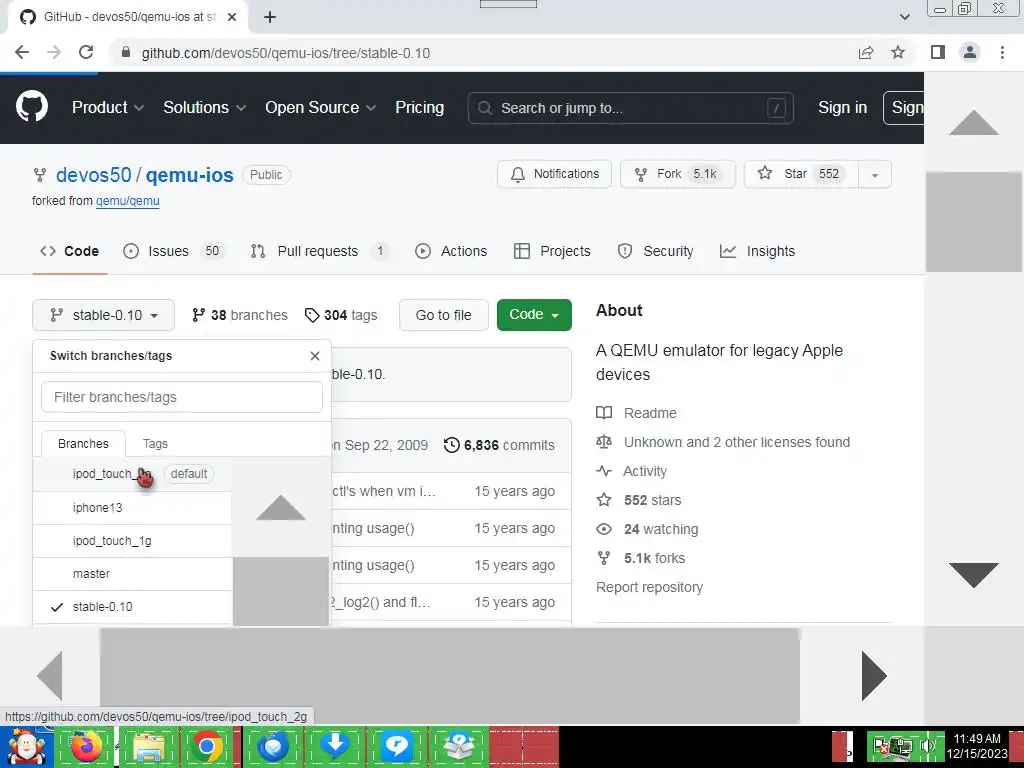This screenshot has width=1024, height=768.
Task: Open a new browser tab
Action: tap(270, 17)
